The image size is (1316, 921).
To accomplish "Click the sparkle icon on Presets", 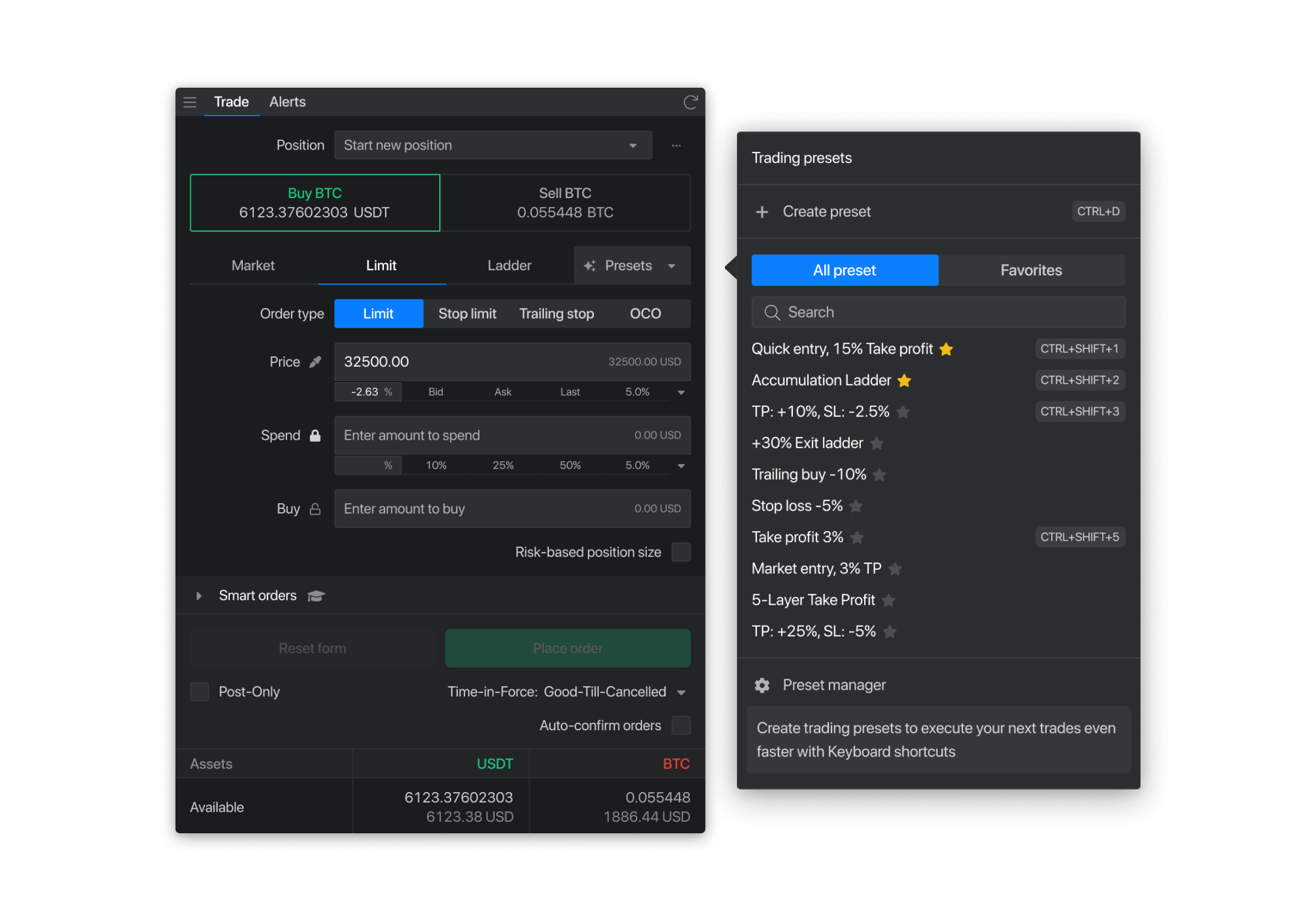I will tap(590, 266).
